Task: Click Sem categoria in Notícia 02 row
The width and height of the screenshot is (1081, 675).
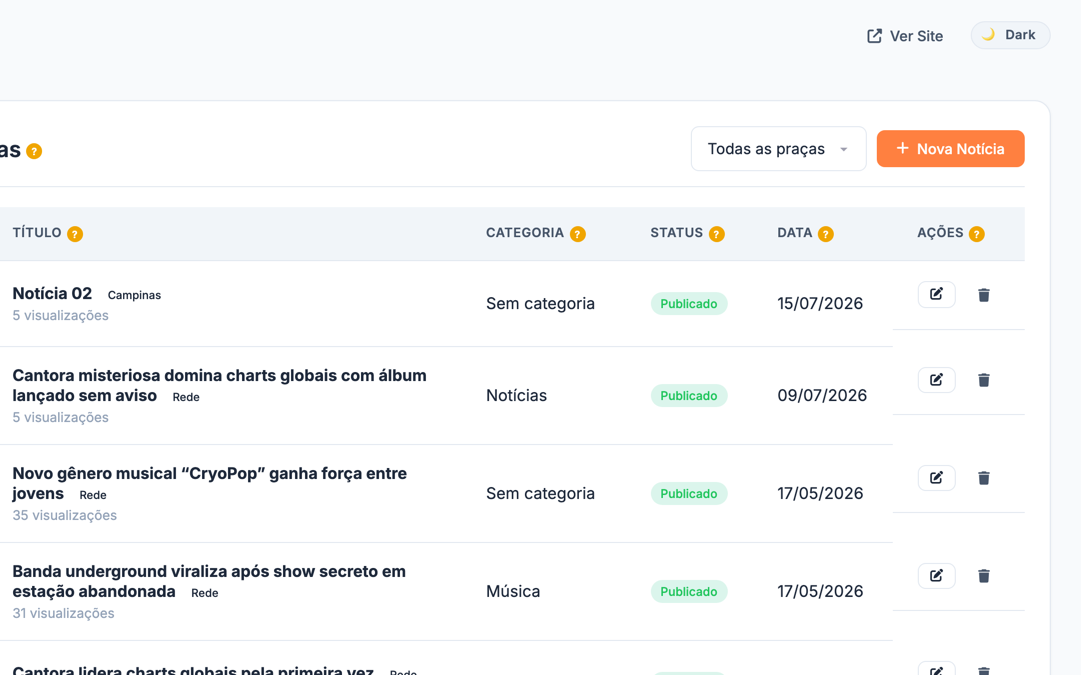Action: (540, 303)
